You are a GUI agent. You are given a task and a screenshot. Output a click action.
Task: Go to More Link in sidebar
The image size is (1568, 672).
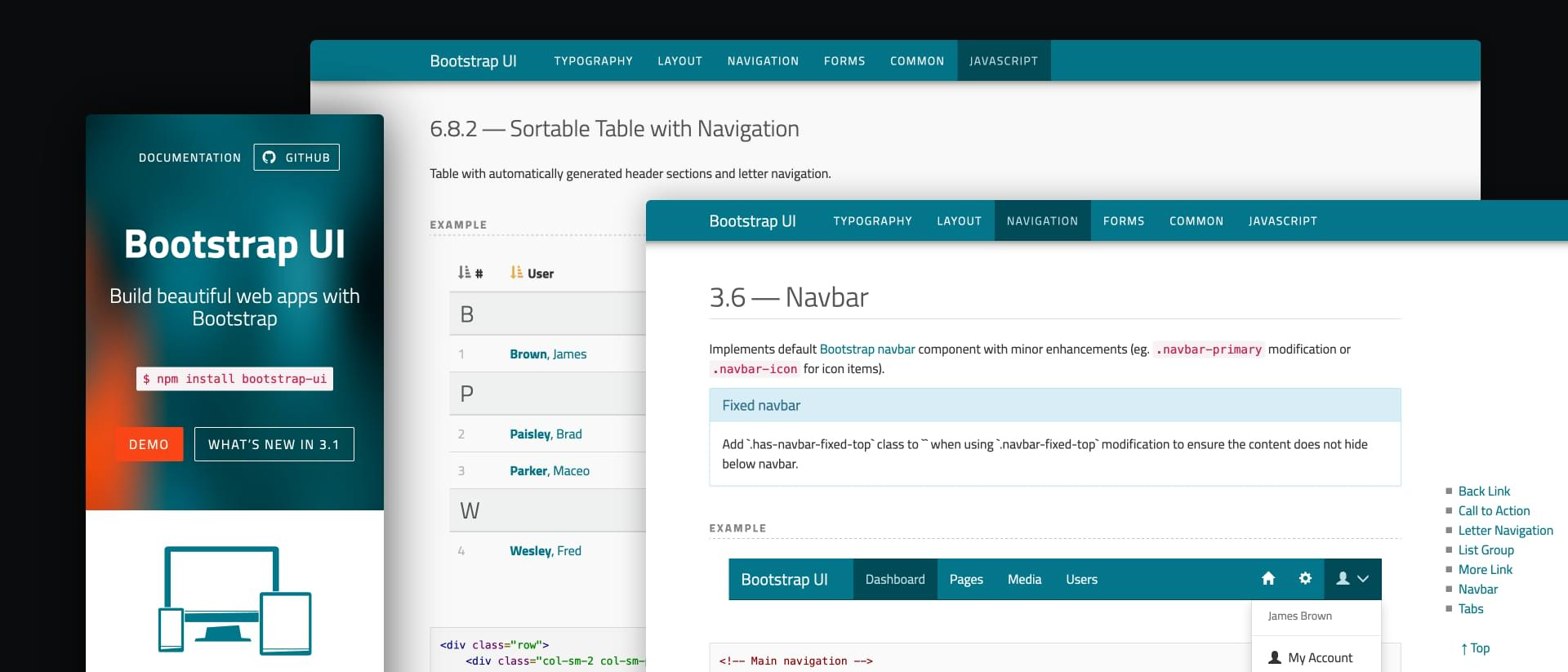(x=1485, y=569)
